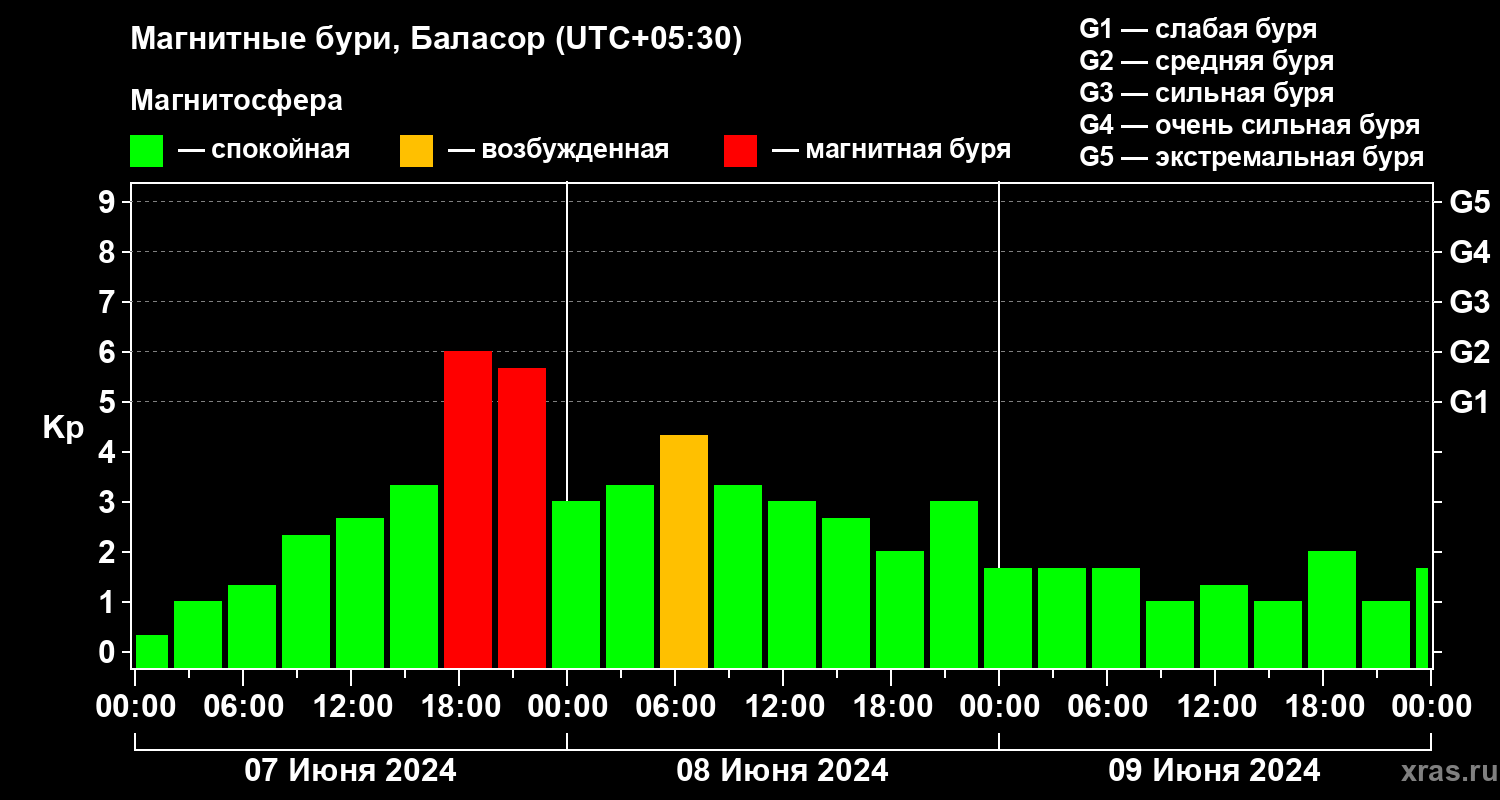1500x800 pixels.
Task: Click the green bar starting at 18:00 on 09 June
Action: tap(1332, 610)
